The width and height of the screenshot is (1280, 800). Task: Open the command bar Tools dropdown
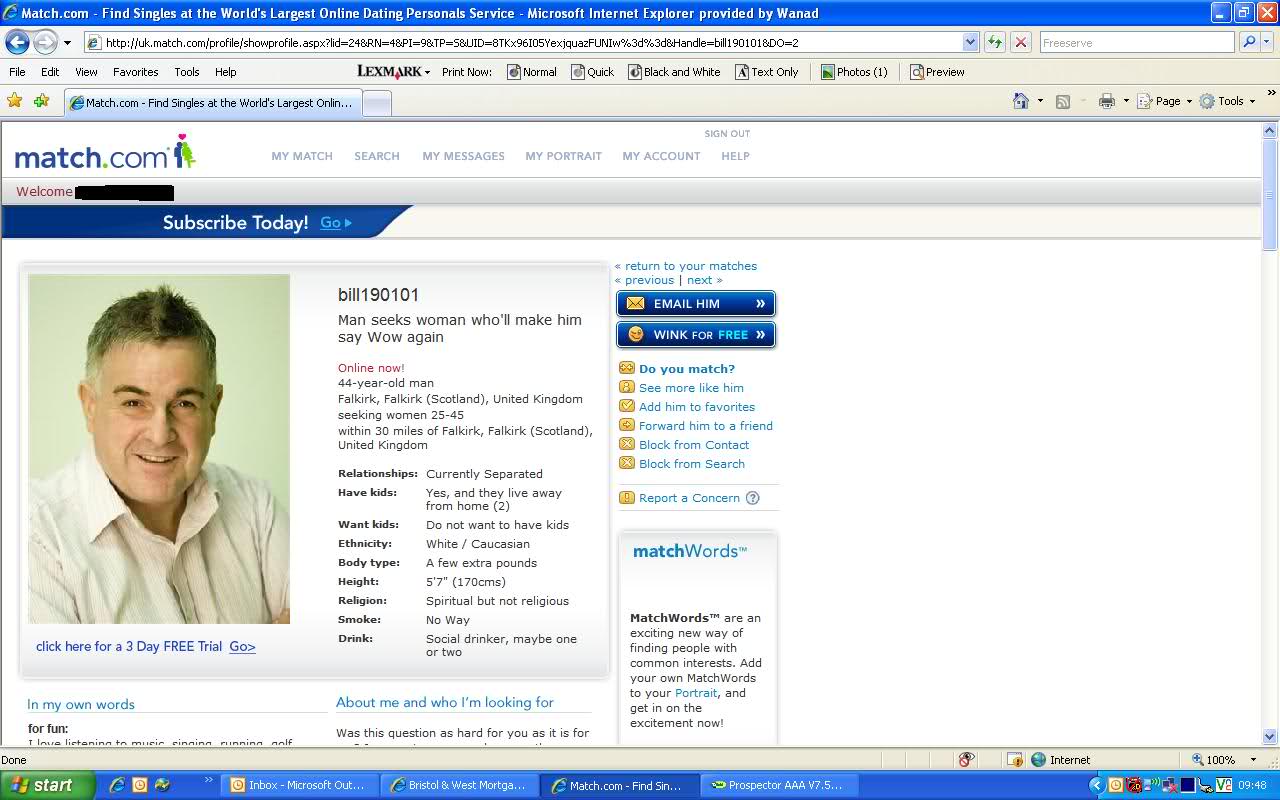pos(1227,101)
